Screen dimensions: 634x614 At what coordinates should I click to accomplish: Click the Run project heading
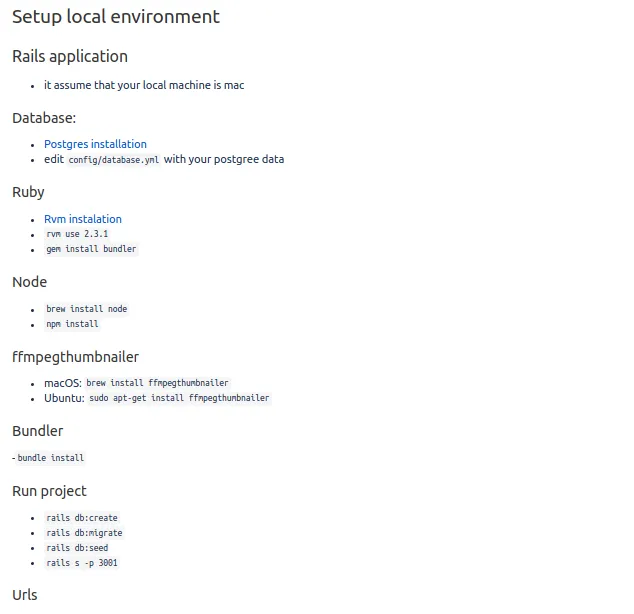(49, 491)
